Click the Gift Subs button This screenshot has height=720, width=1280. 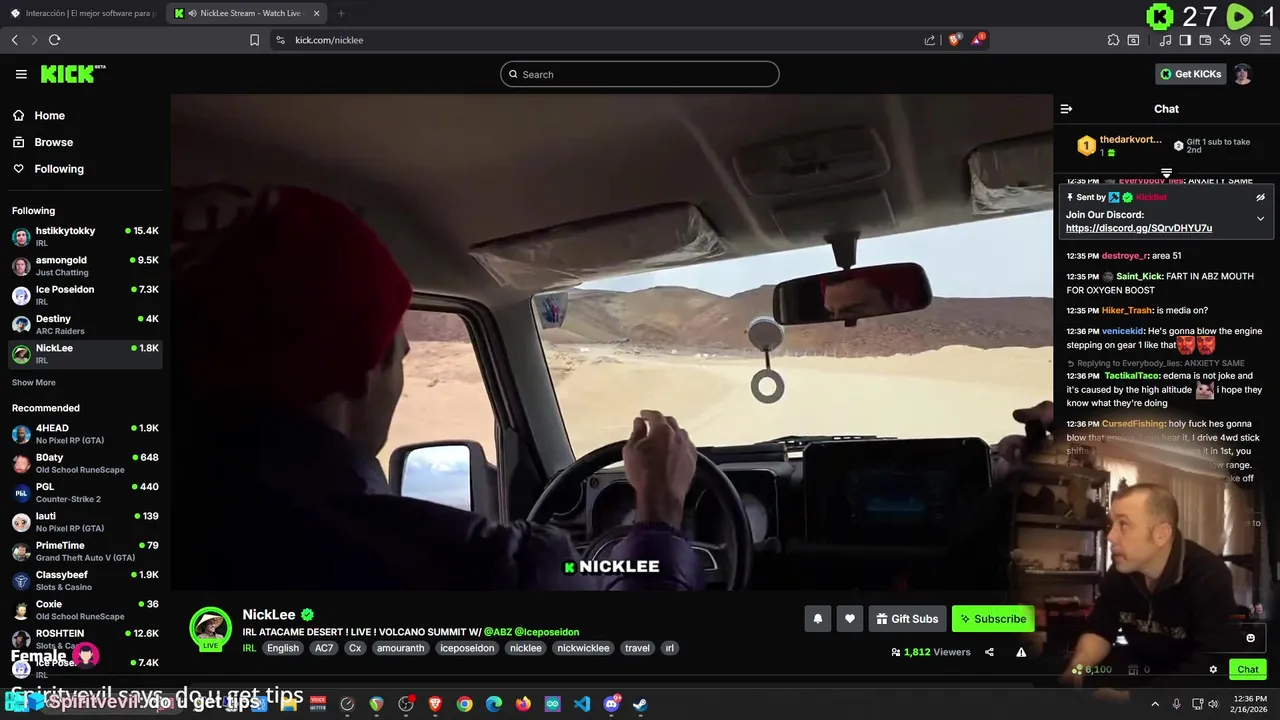point(907,619)
